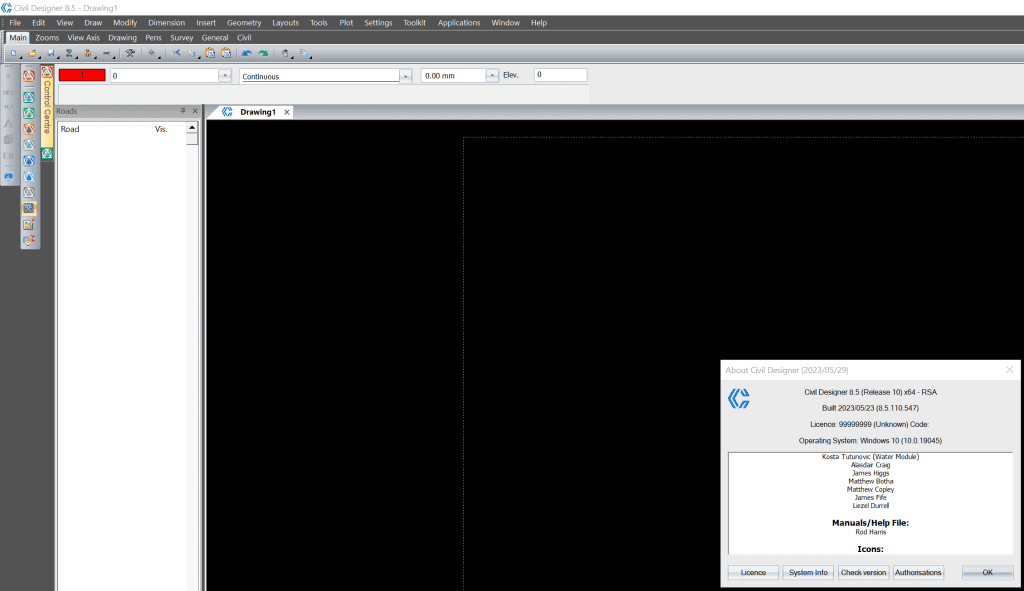Create a new drawing with the New icon
The image size is (1024, 591).
tap(14, 54)
